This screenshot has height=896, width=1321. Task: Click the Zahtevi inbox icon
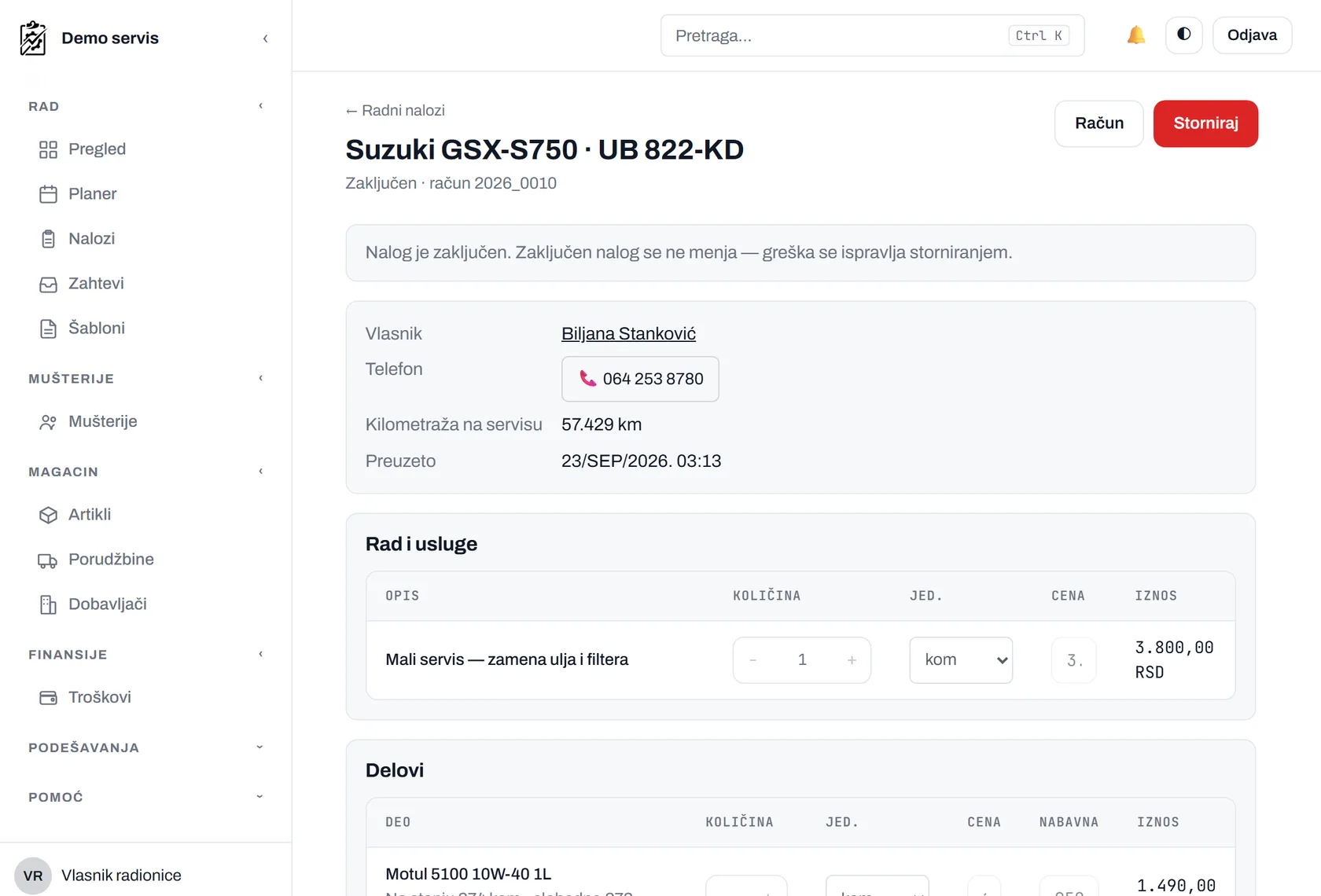point(49,284)
